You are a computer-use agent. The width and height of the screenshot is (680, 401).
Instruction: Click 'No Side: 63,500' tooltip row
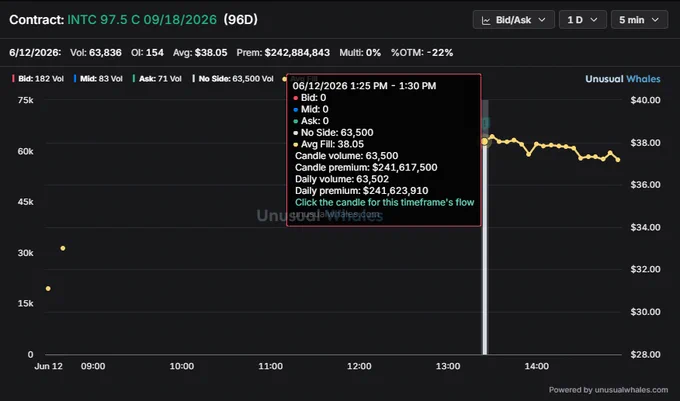tap(333, 133)
